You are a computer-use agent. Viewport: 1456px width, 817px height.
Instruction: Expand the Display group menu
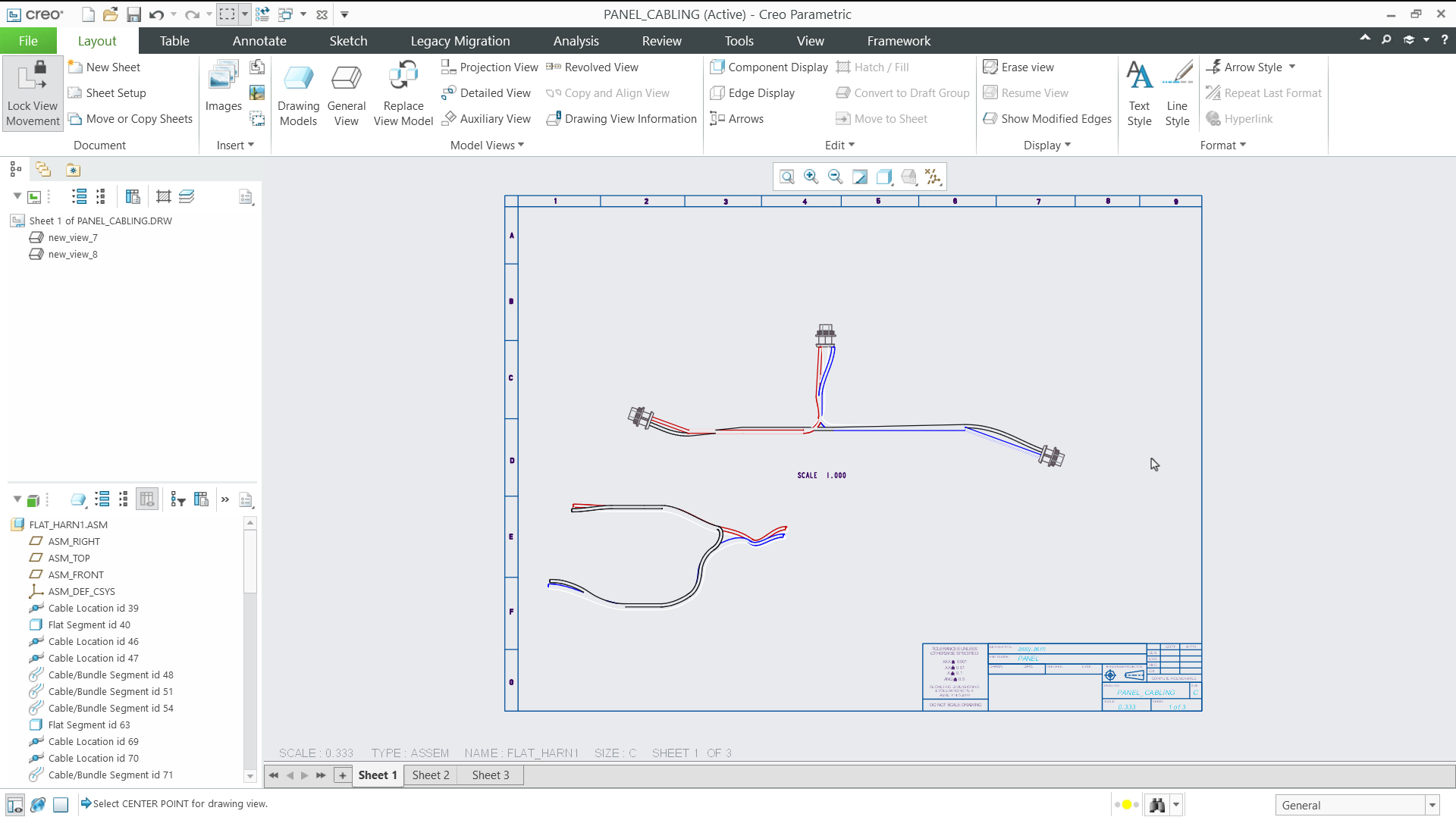click(1046, 146)
